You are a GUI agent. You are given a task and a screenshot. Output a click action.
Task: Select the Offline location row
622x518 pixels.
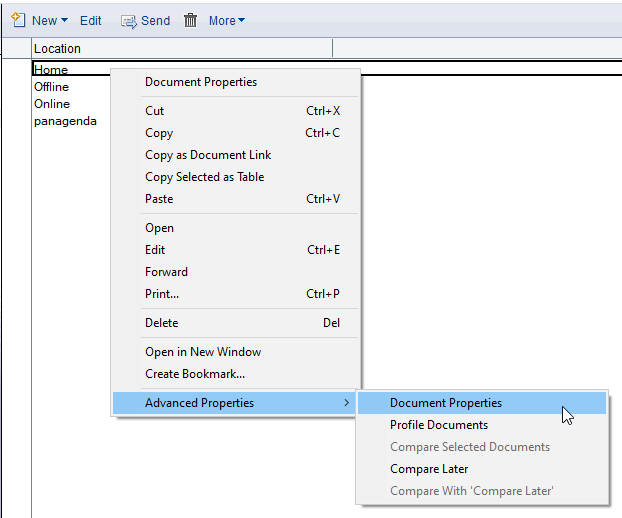pyautogui.click(x=51, y=87)
